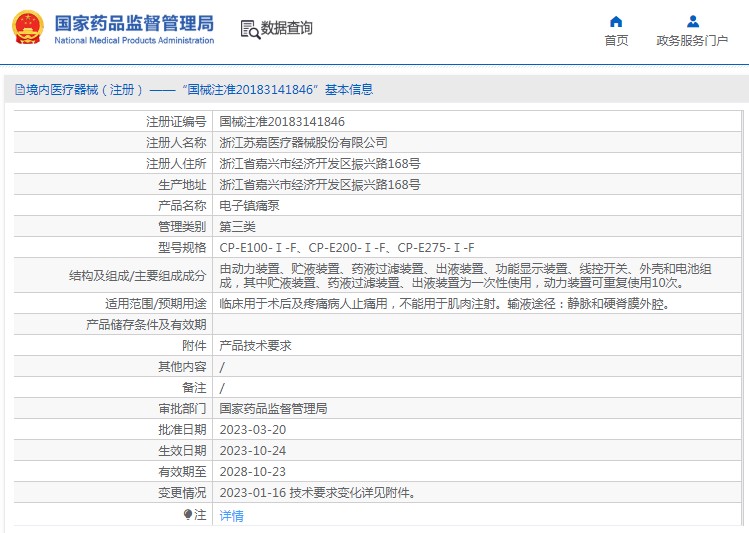Screen dimensions: 749x533
Task: Click the 变更情况 label
Action: [x=182, y=493]
